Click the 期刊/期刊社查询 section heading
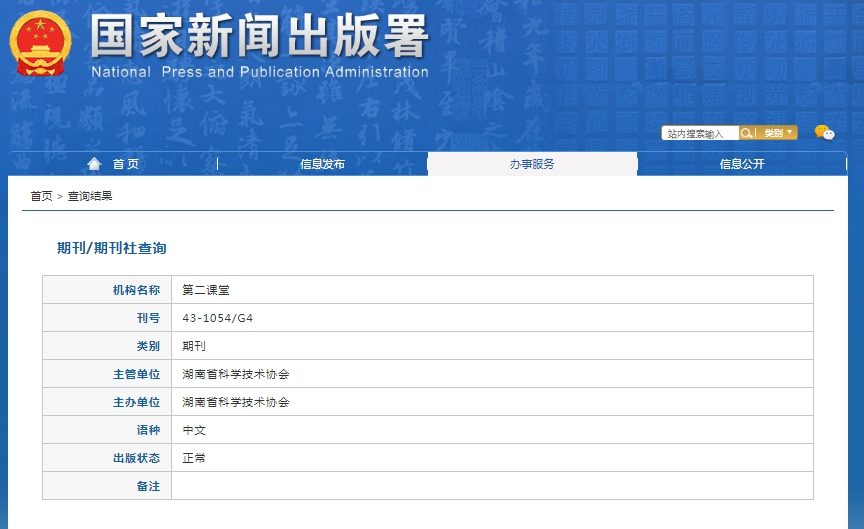Screen dimensions: 864x529 point(111,248)
